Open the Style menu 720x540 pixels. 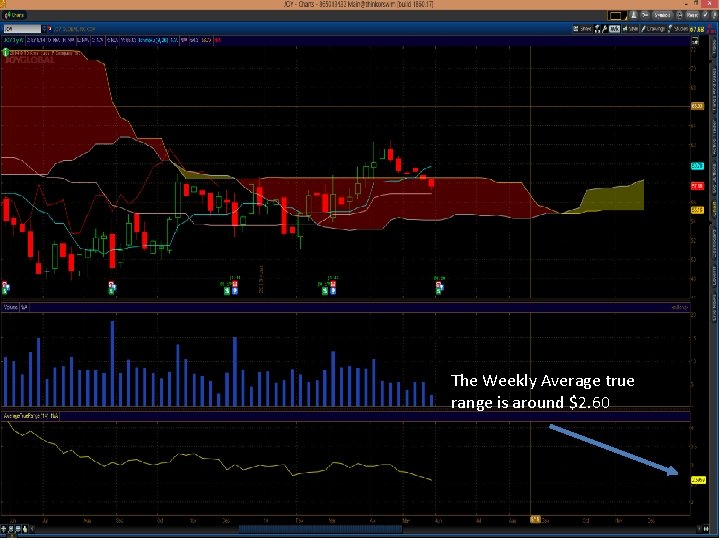[x=630, y=29]
